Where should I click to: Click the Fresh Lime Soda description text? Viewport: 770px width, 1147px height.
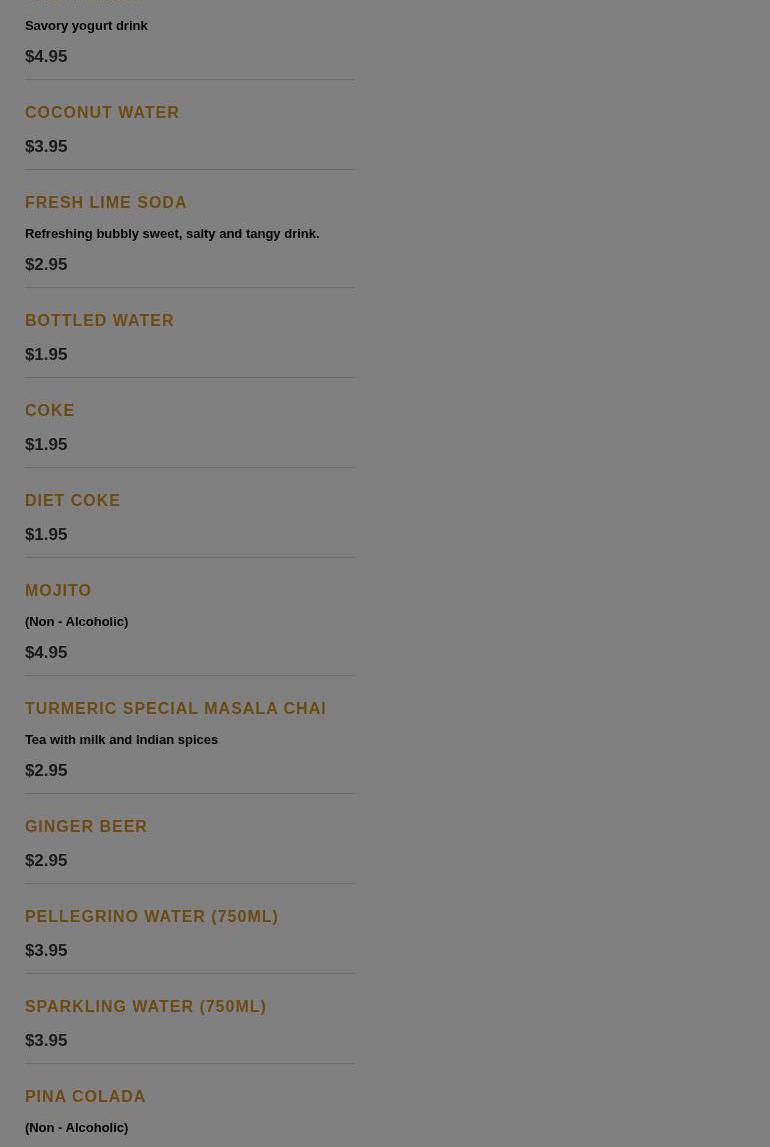(172, 234)
